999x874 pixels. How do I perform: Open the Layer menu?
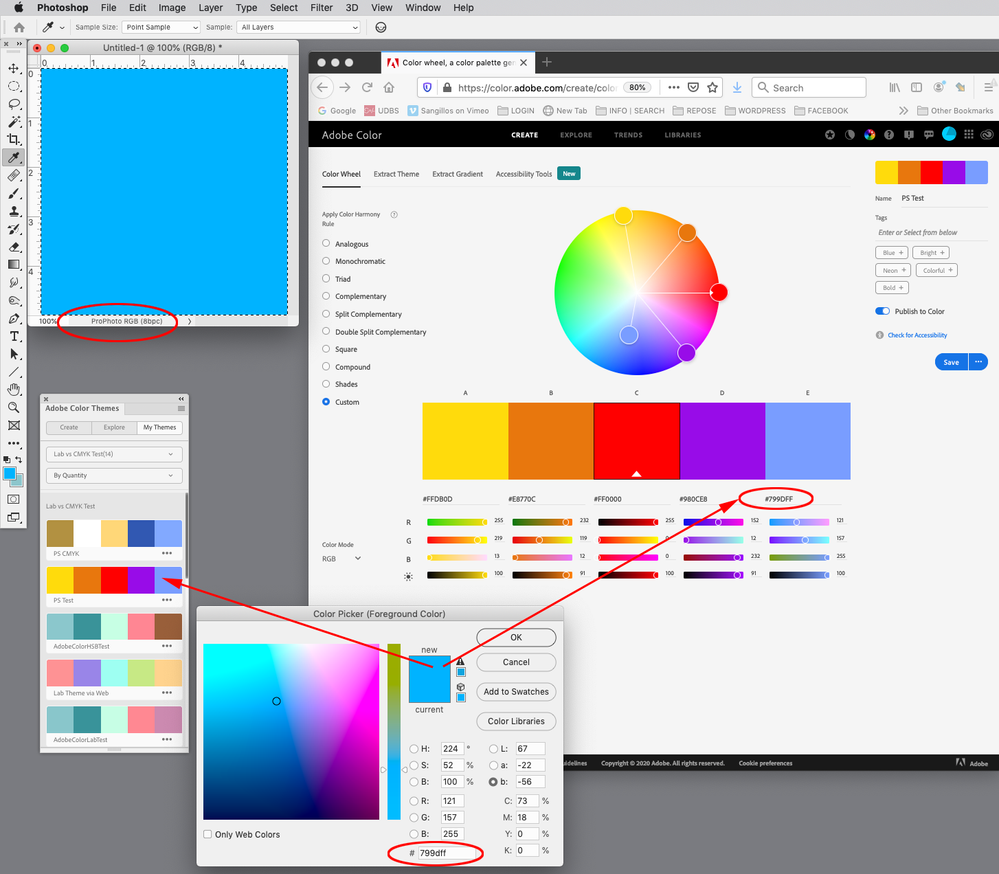coord(210,8)
